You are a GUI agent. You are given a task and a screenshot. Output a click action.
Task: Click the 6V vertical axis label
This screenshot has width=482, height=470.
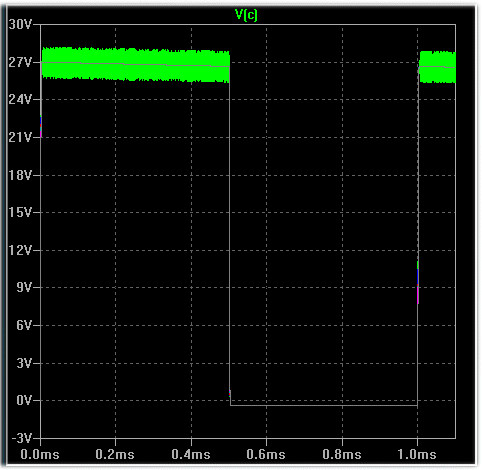24,325
